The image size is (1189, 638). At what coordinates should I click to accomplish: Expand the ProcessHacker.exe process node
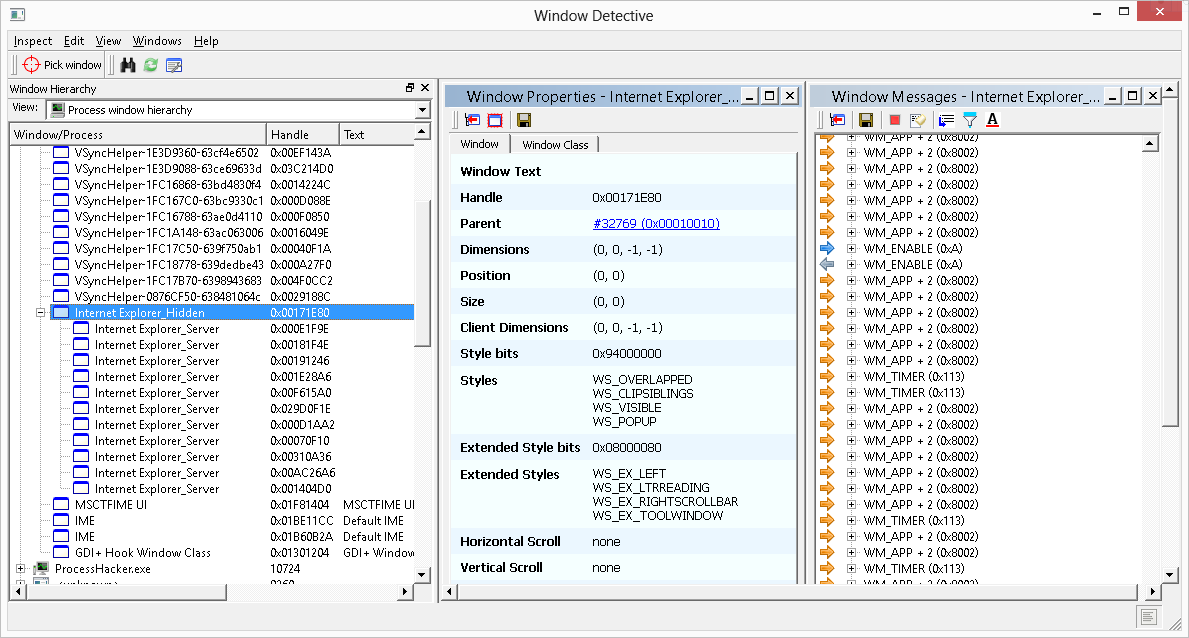[21, 568]
